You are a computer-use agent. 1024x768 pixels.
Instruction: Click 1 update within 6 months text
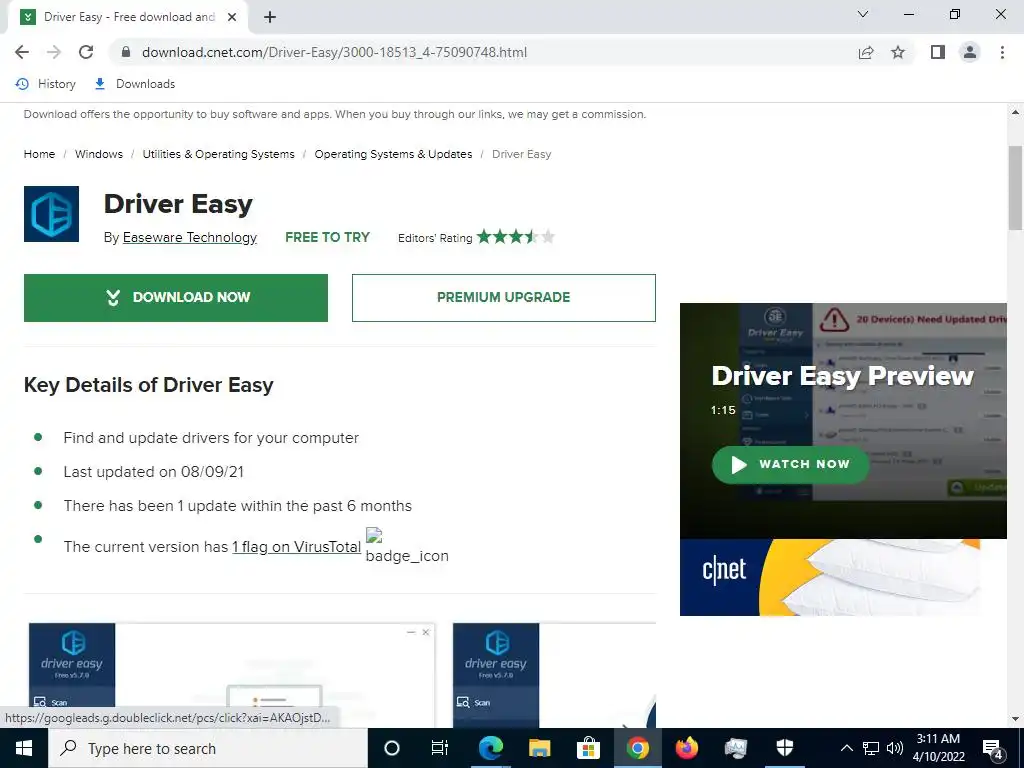[x=238, y=505]
